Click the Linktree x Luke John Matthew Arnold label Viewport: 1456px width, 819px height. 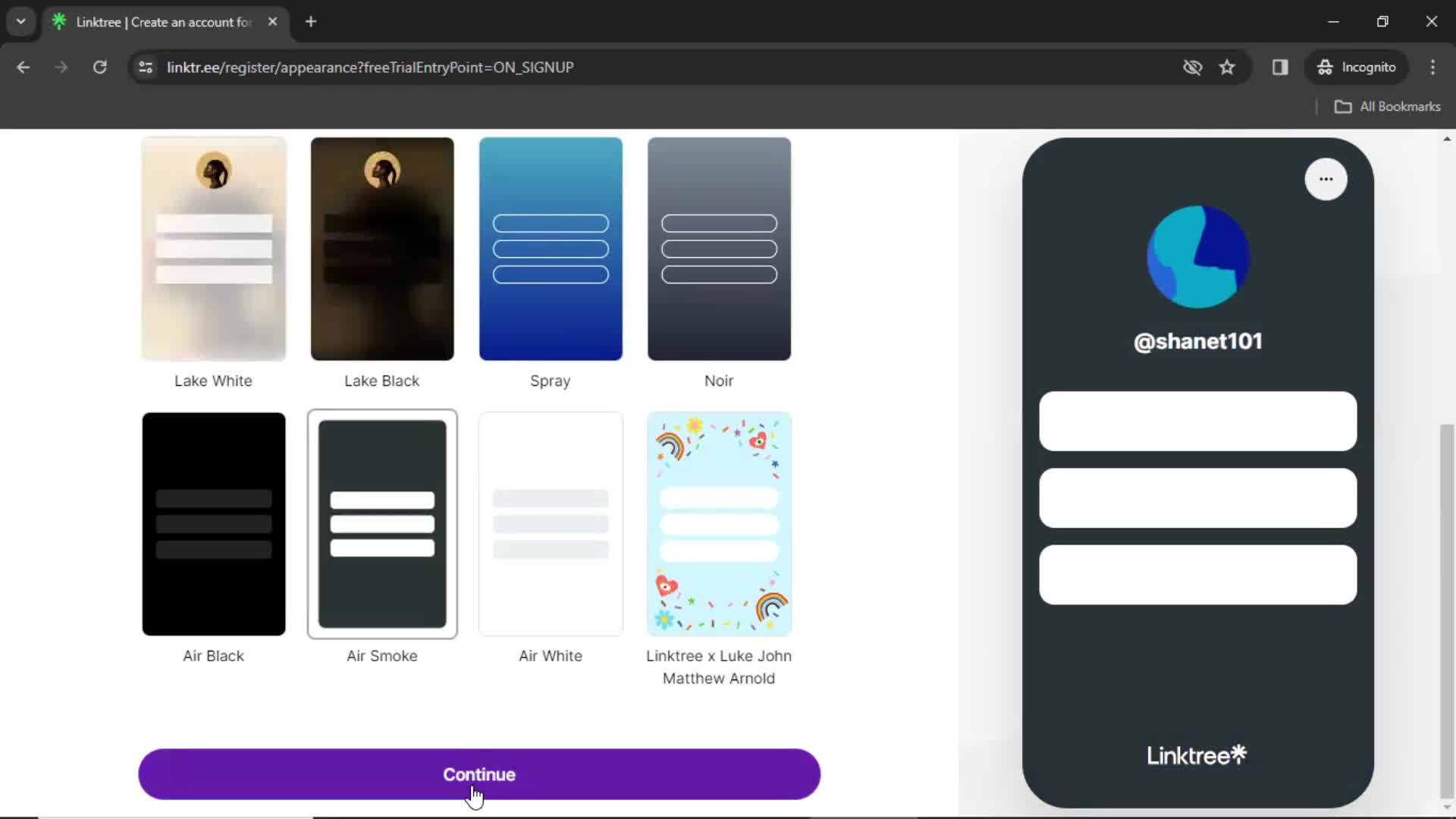click(x=719, y=667)
